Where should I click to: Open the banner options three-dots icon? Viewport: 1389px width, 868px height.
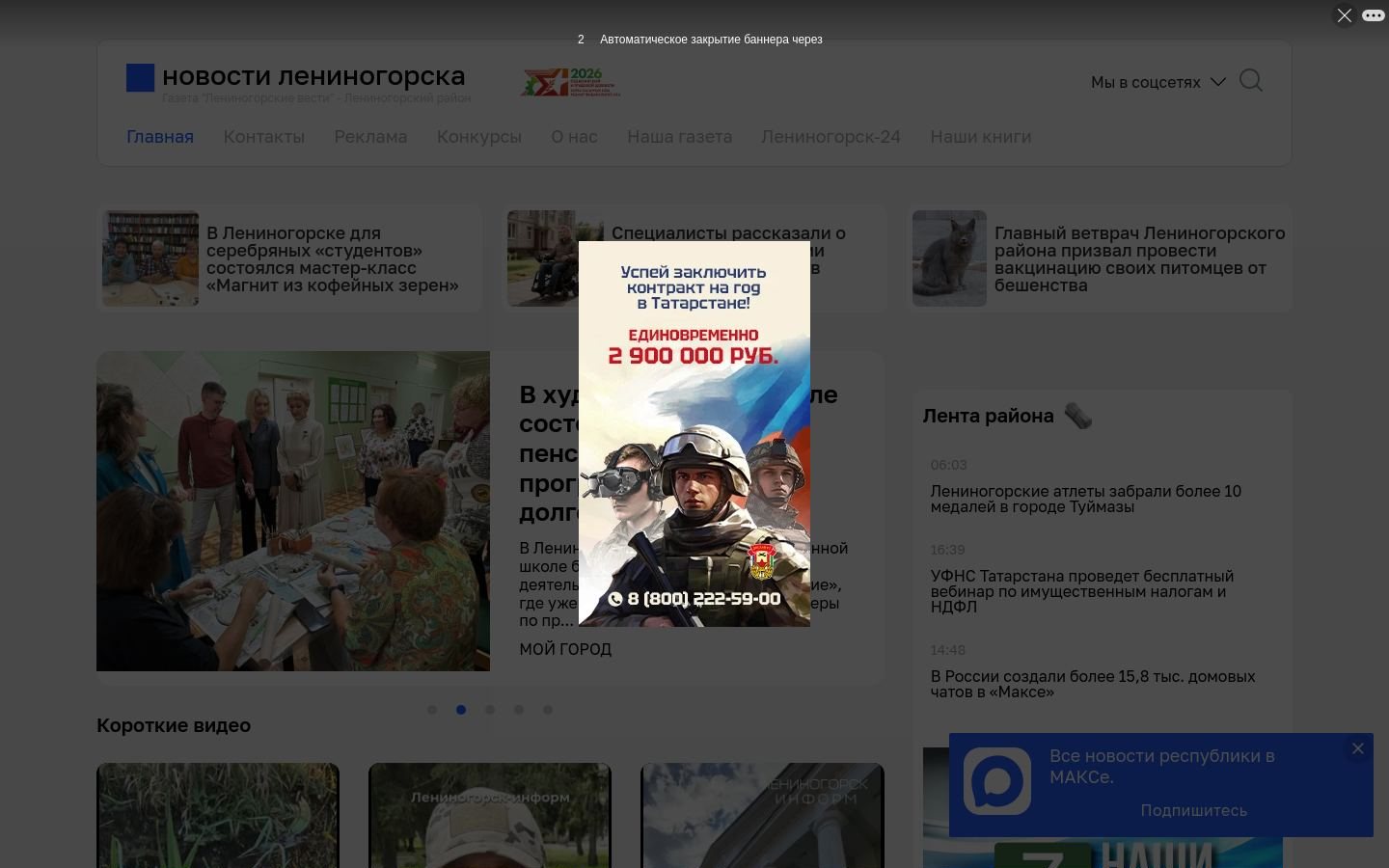pyautogui.click(x=1374, y=15)
